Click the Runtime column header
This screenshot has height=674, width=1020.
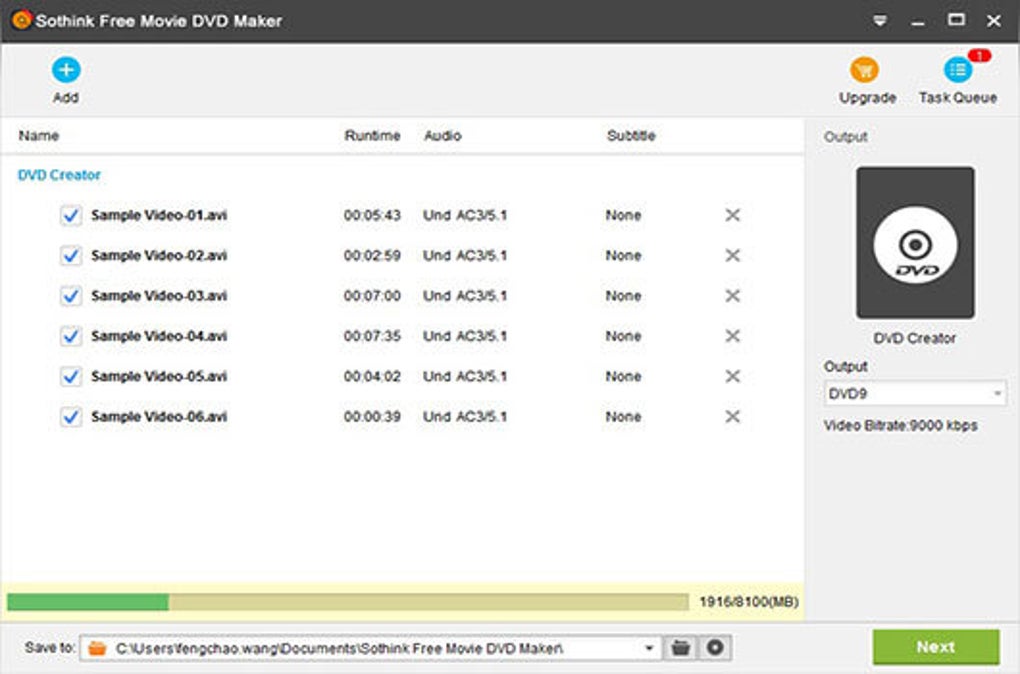click(x=372, y=135)
